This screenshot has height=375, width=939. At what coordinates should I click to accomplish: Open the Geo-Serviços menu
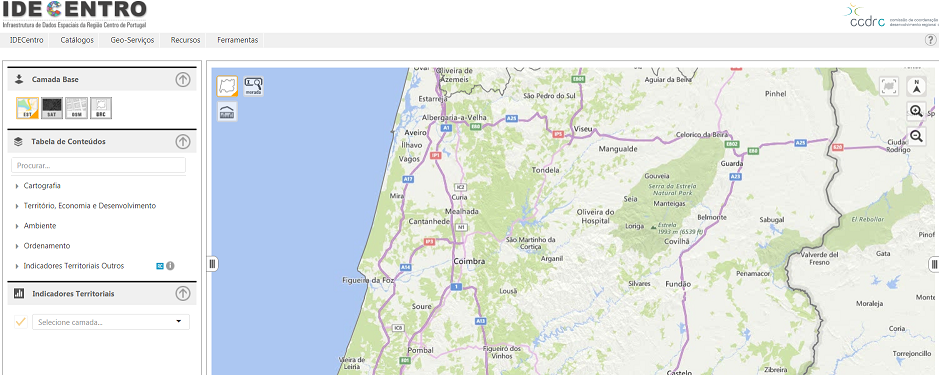coord(132,40)
